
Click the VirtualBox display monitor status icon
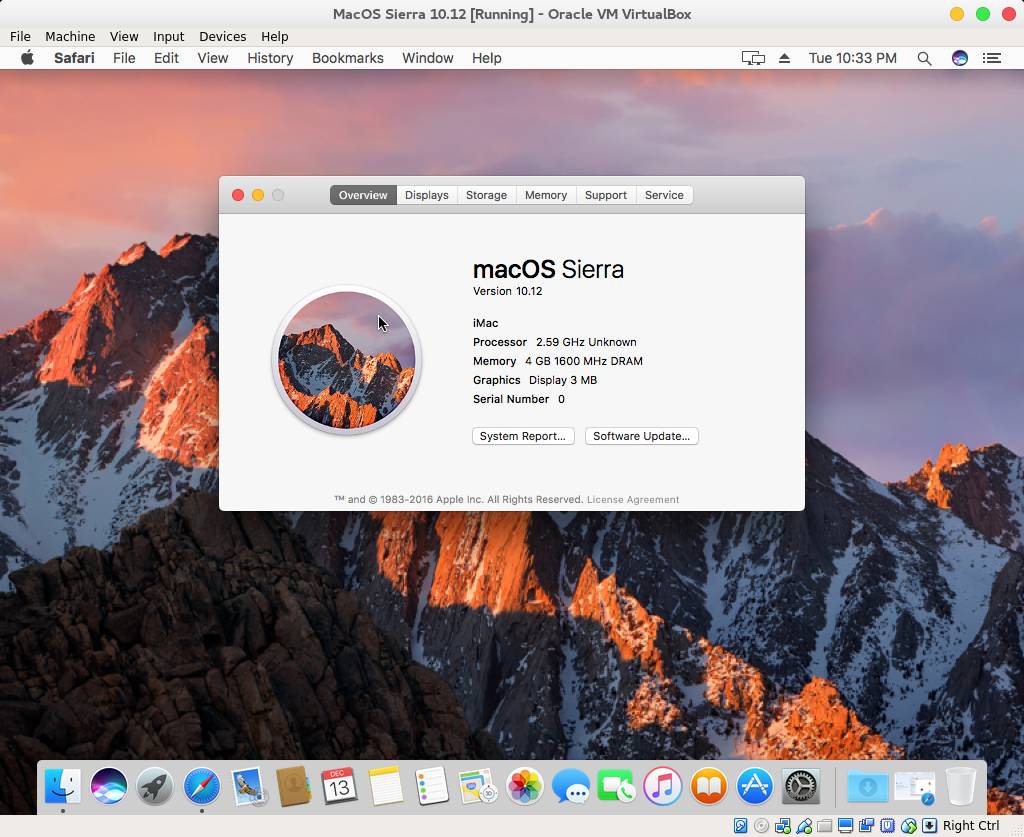click(x=846, y=826)
